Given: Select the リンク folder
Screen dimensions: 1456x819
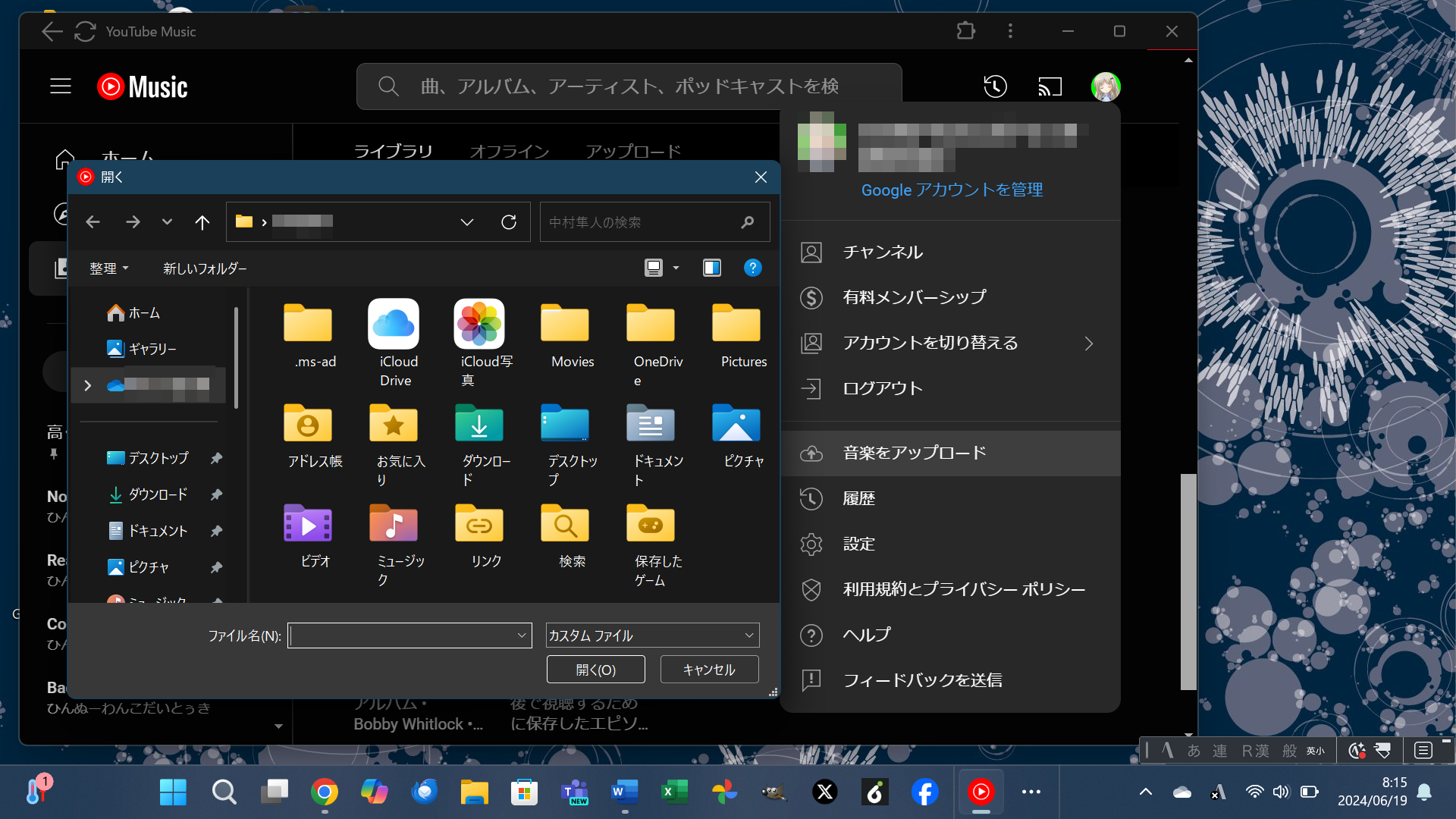Looking at the screenshot, I should coord(480,535).
